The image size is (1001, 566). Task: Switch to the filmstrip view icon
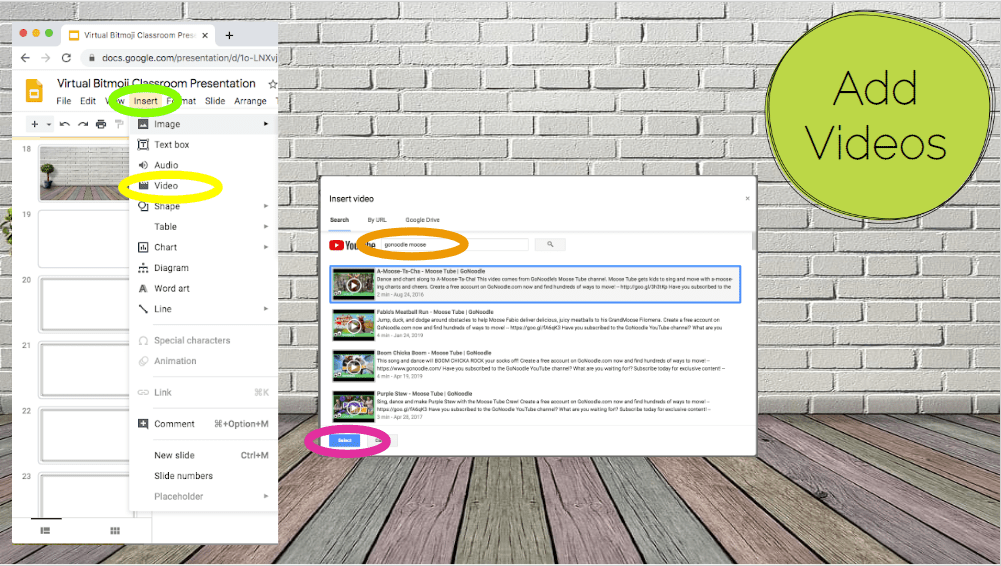[45, 531]
